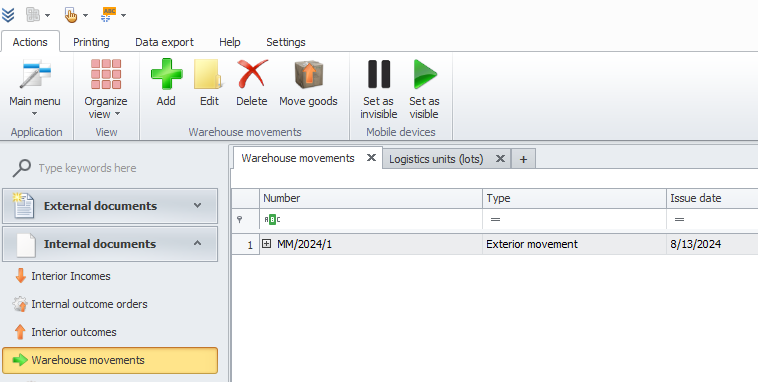The image size is (758, 382).
Task: Open Issue date equals filter operator
Action: coord(679,220)
